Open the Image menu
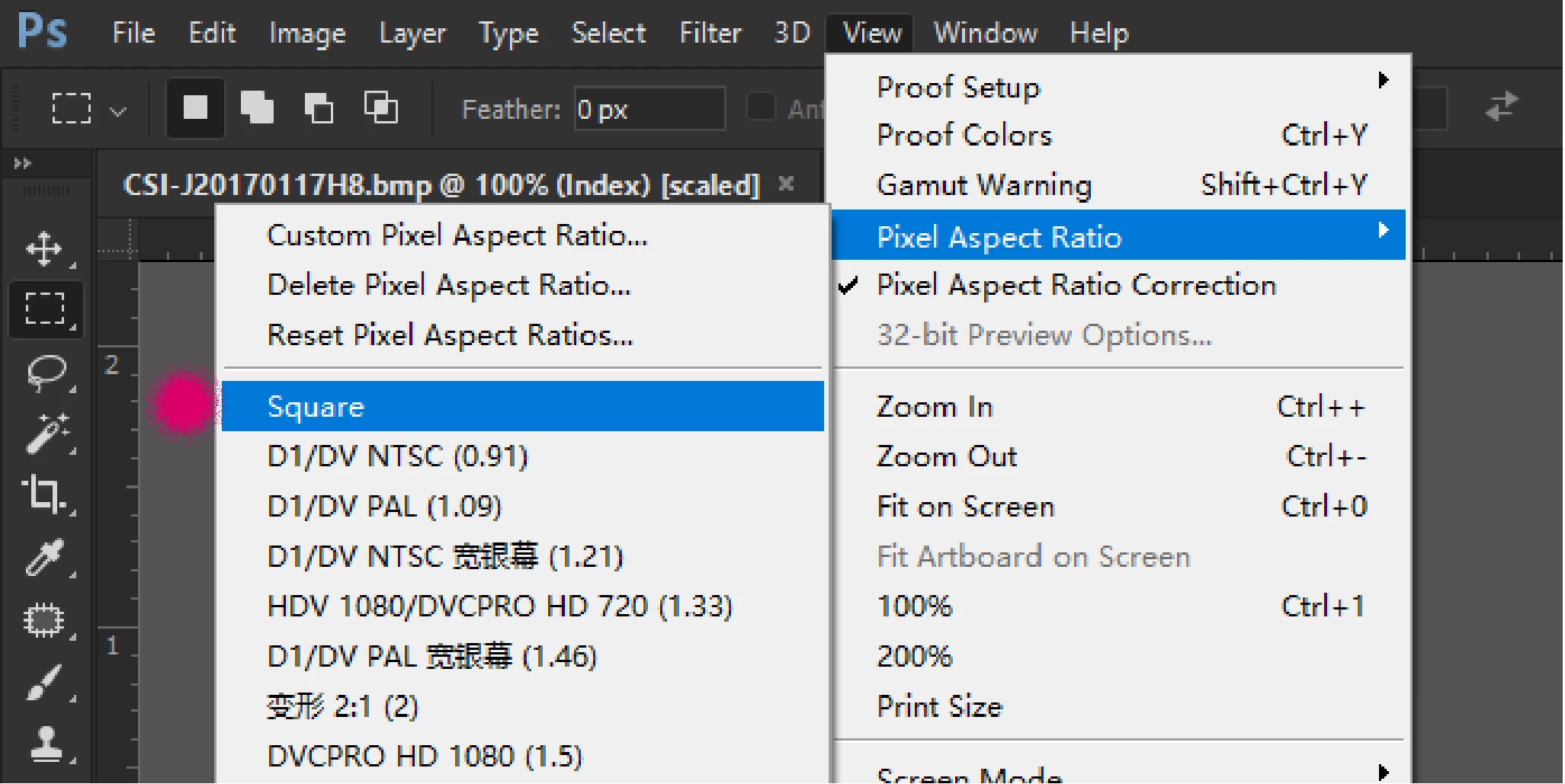The width and height of the screenshot is (1565, 784). [x=307, y=34]
